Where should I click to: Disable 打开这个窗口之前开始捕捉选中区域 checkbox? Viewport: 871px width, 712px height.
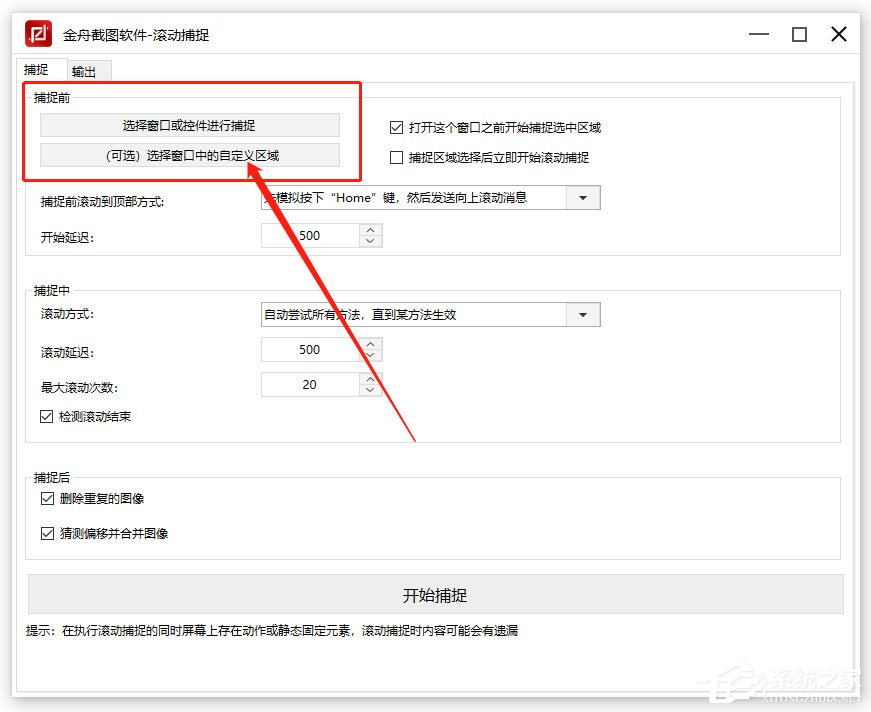click(x=396, y=127)
